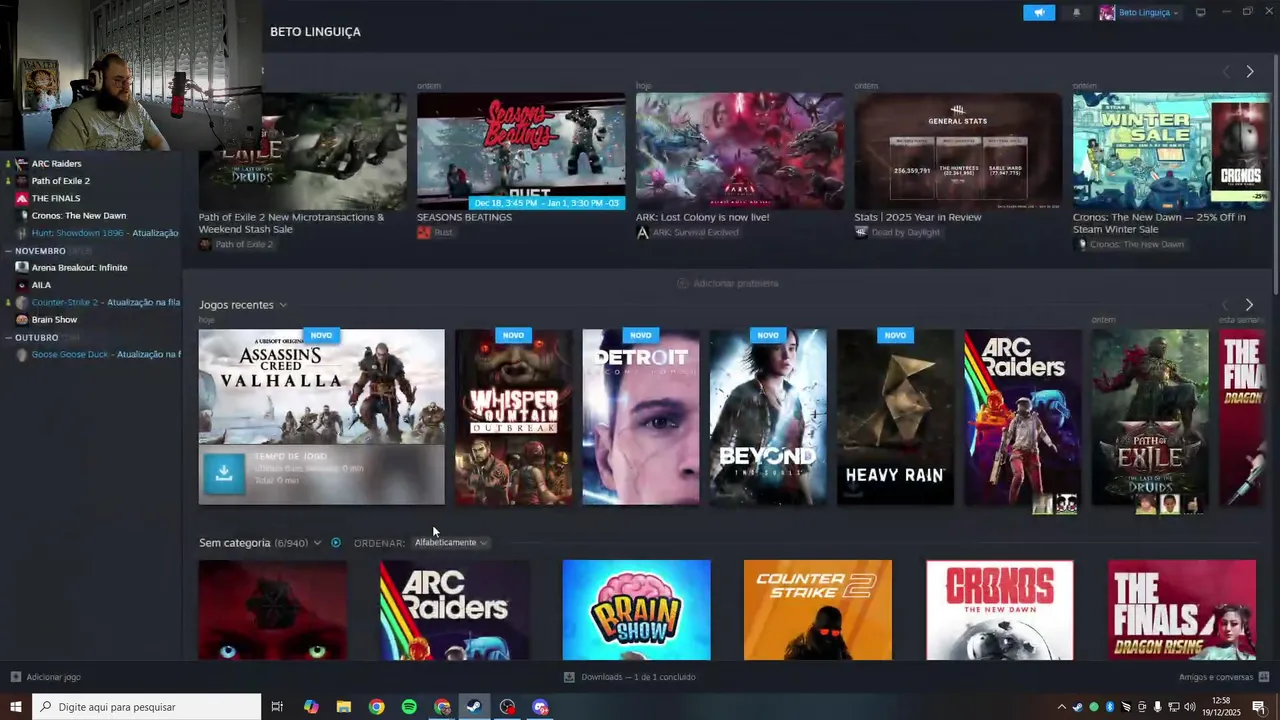Select ARC Raiders in the library list
The image size is (1280, 720).
(x=56, y=164)
